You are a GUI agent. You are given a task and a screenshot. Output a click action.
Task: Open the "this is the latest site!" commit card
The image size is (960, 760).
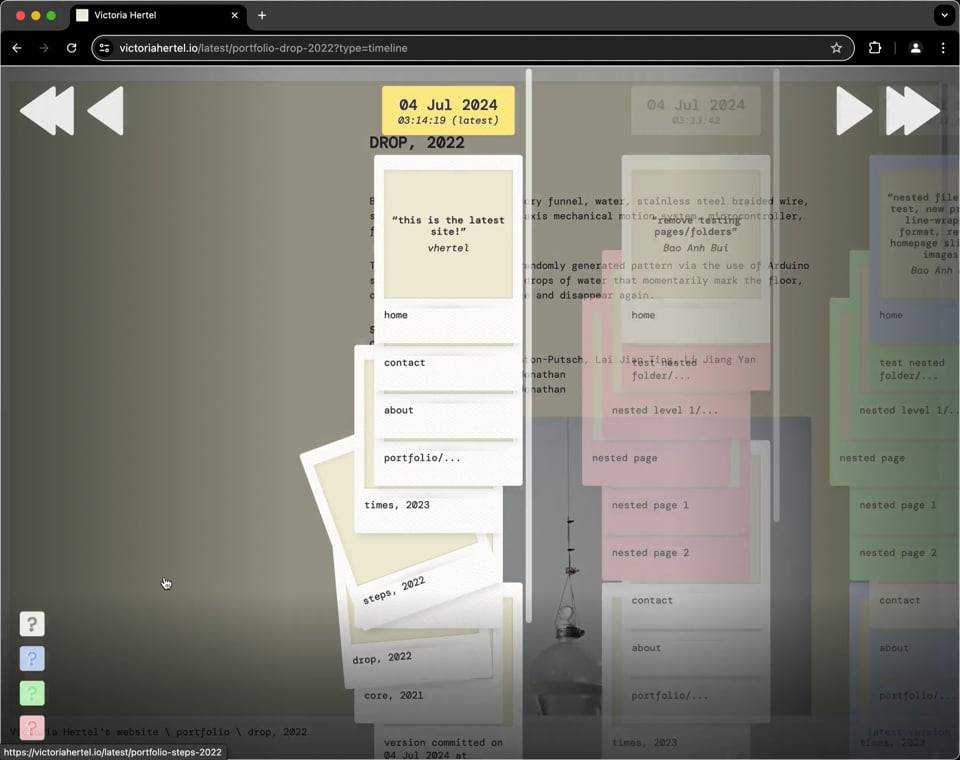[x=448, y=234]
